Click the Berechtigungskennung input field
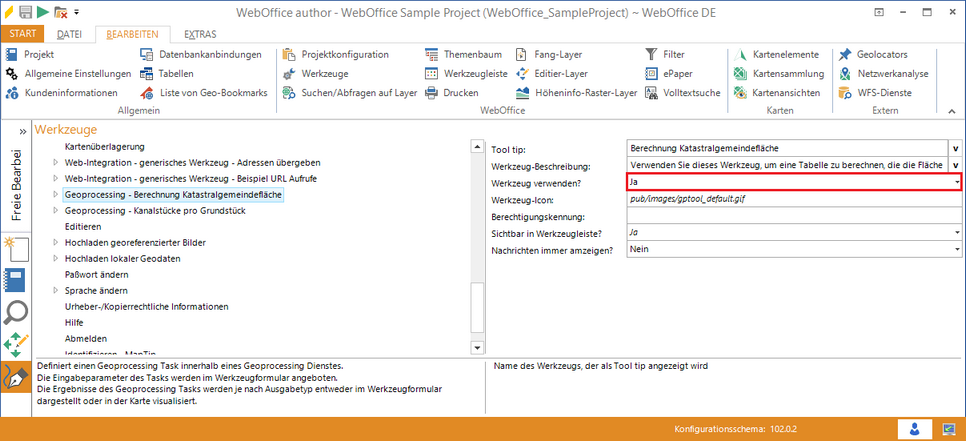Screen dimensions: 966x441 [x=794, y=216]
